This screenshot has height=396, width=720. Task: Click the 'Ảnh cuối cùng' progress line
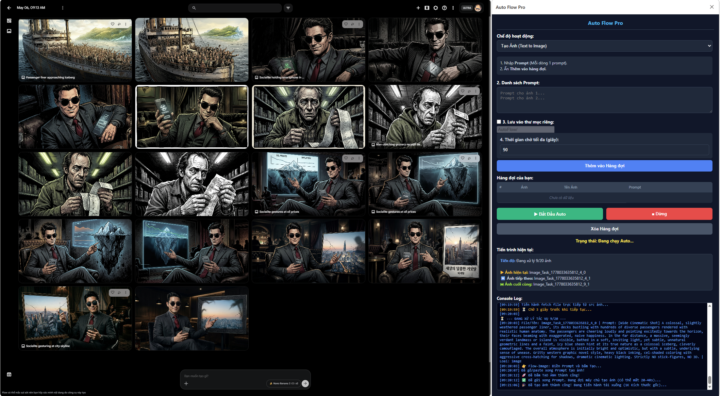pyautogui.click(x=545, y=284)
